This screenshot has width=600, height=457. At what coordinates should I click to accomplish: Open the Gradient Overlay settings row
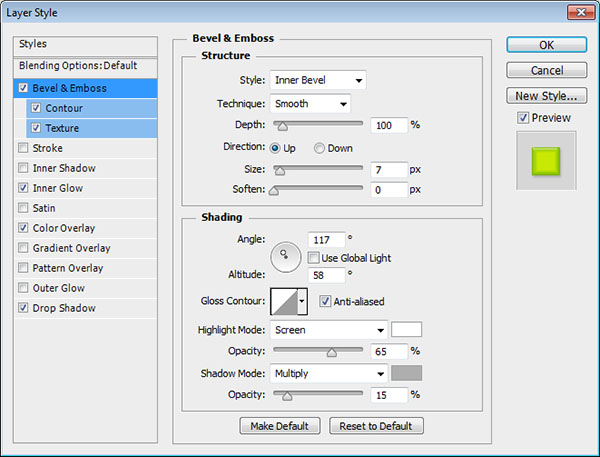(x=85, y=248)
